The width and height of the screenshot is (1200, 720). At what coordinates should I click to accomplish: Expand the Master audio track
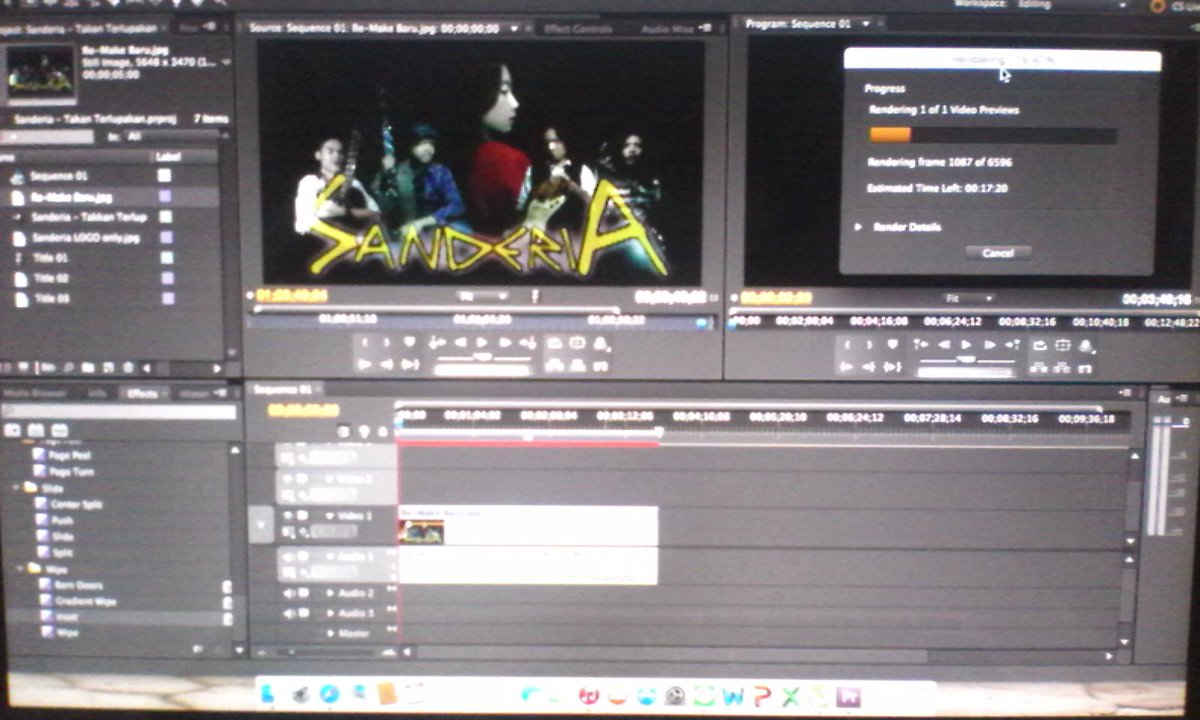330,633
